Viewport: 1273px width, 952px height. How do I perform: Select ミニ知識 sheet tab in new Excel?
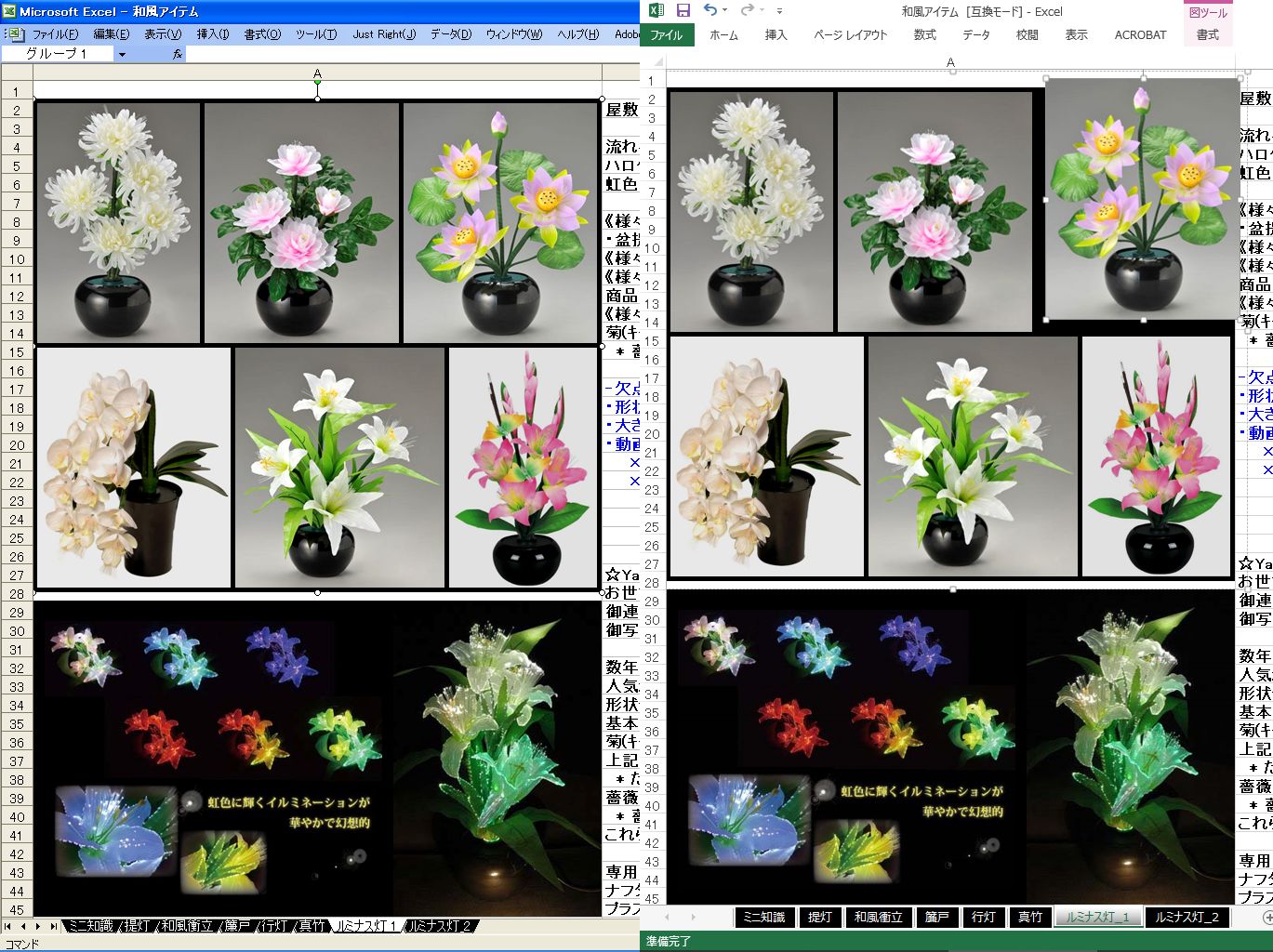(x=763, y=917)
